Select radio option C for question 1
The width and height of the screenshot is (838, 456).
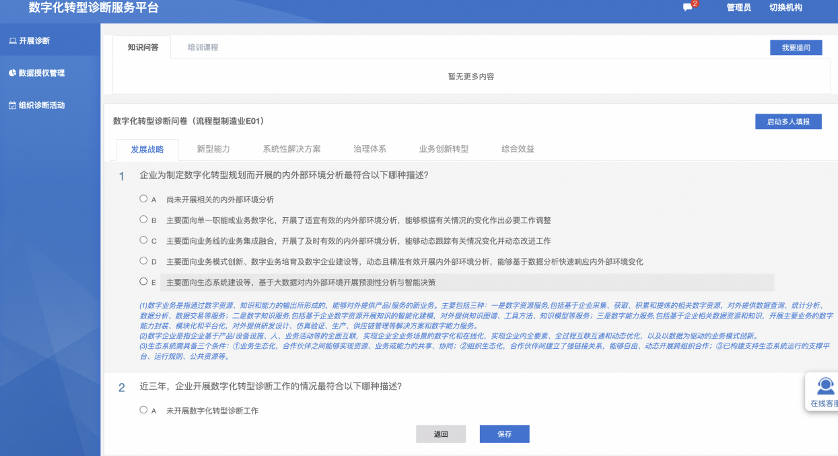pyautogui.click(x=143, y=240)
